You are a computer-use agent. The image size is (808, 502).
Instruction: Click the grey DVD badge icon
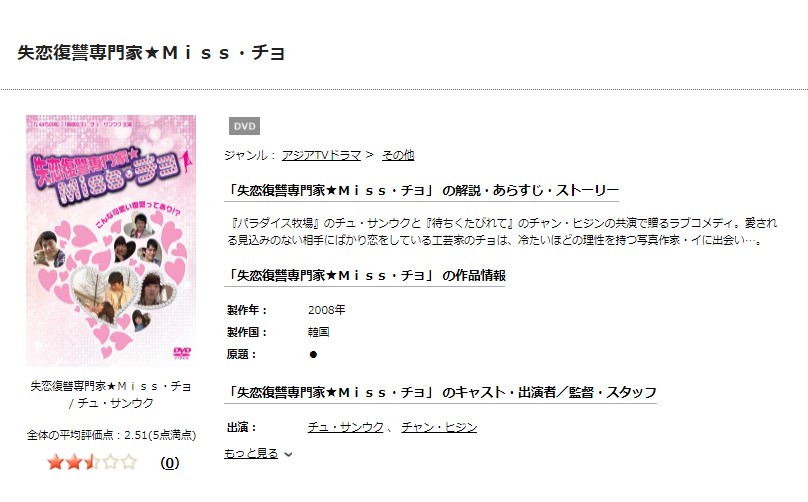[x=244, y=126]
